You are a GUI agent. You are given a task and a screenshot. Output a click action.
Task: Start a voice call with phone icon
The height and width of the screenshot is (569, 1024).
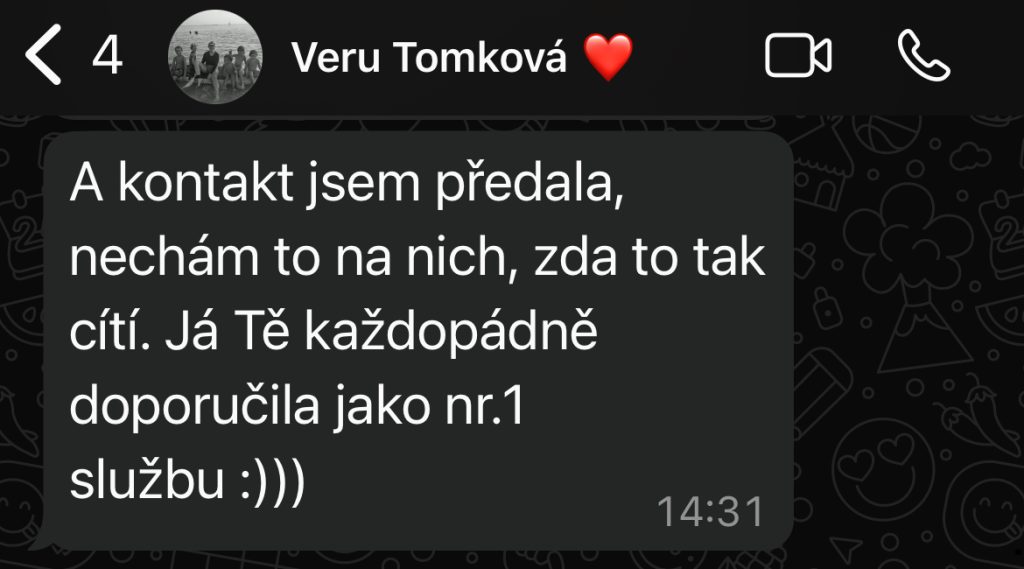[924, 56]
